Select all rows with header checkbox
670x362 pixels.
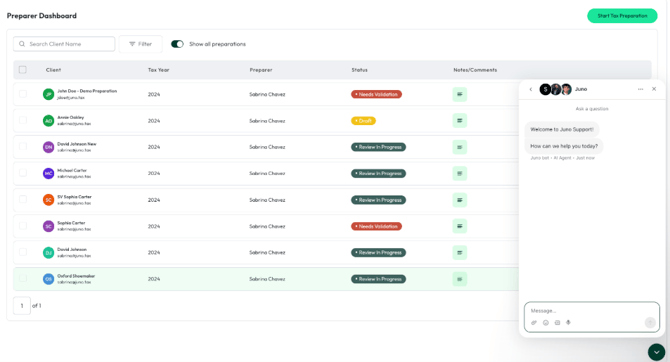point(23,70)
